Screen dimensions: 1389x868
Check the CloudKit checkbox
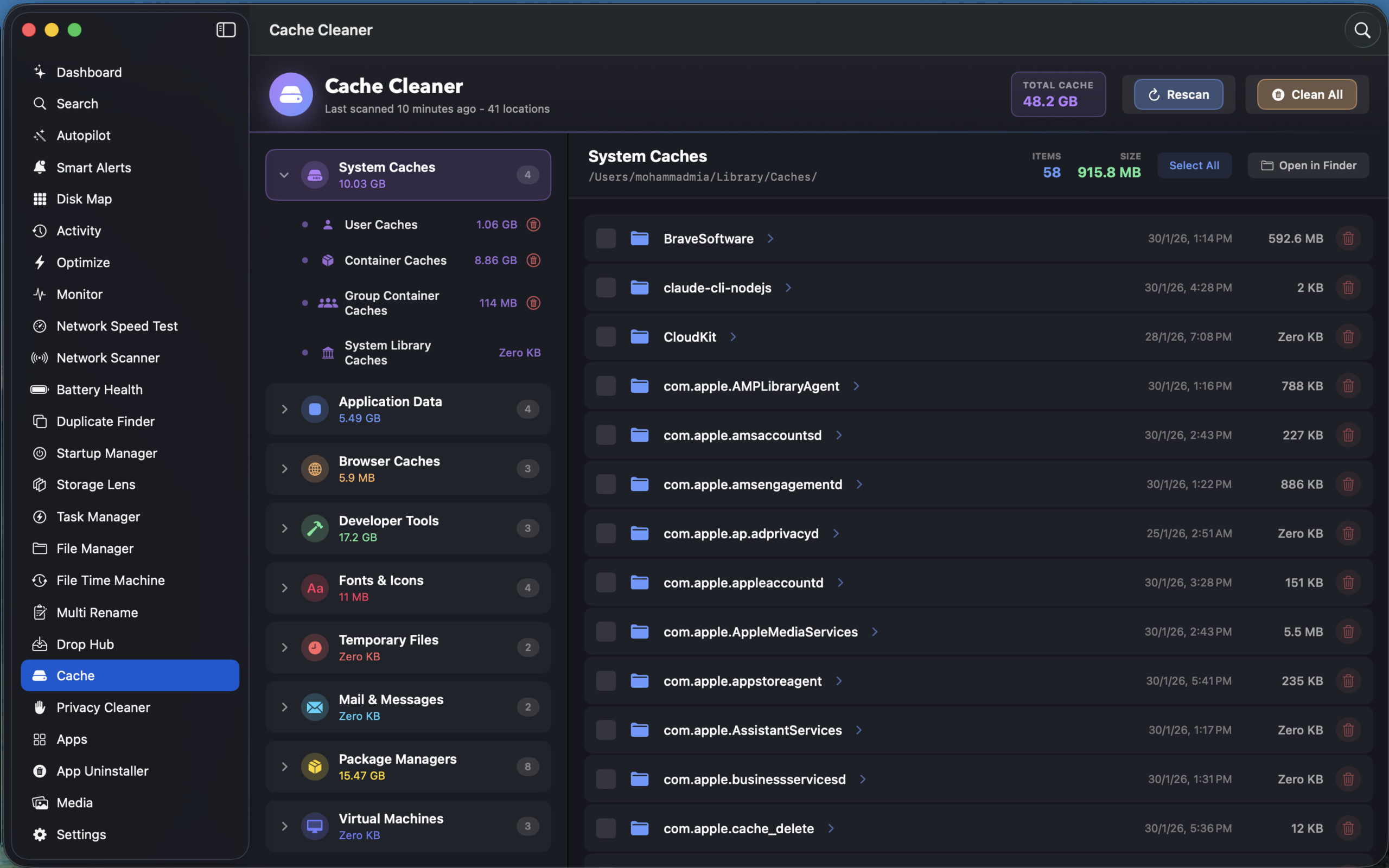(x=606, y=336)
